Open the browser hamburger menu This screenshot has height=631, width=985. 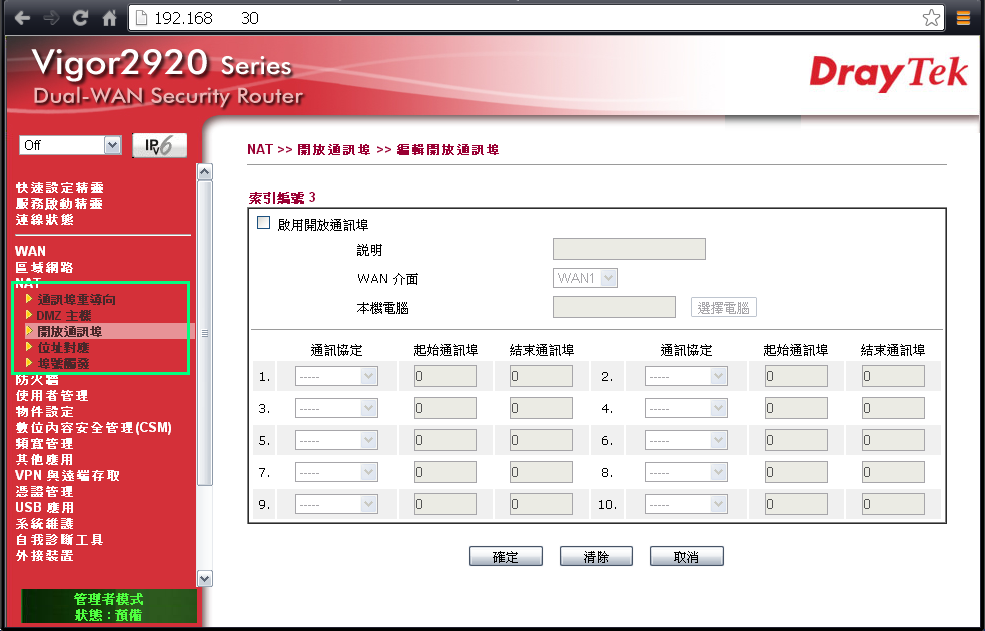[x=963, y=18]
